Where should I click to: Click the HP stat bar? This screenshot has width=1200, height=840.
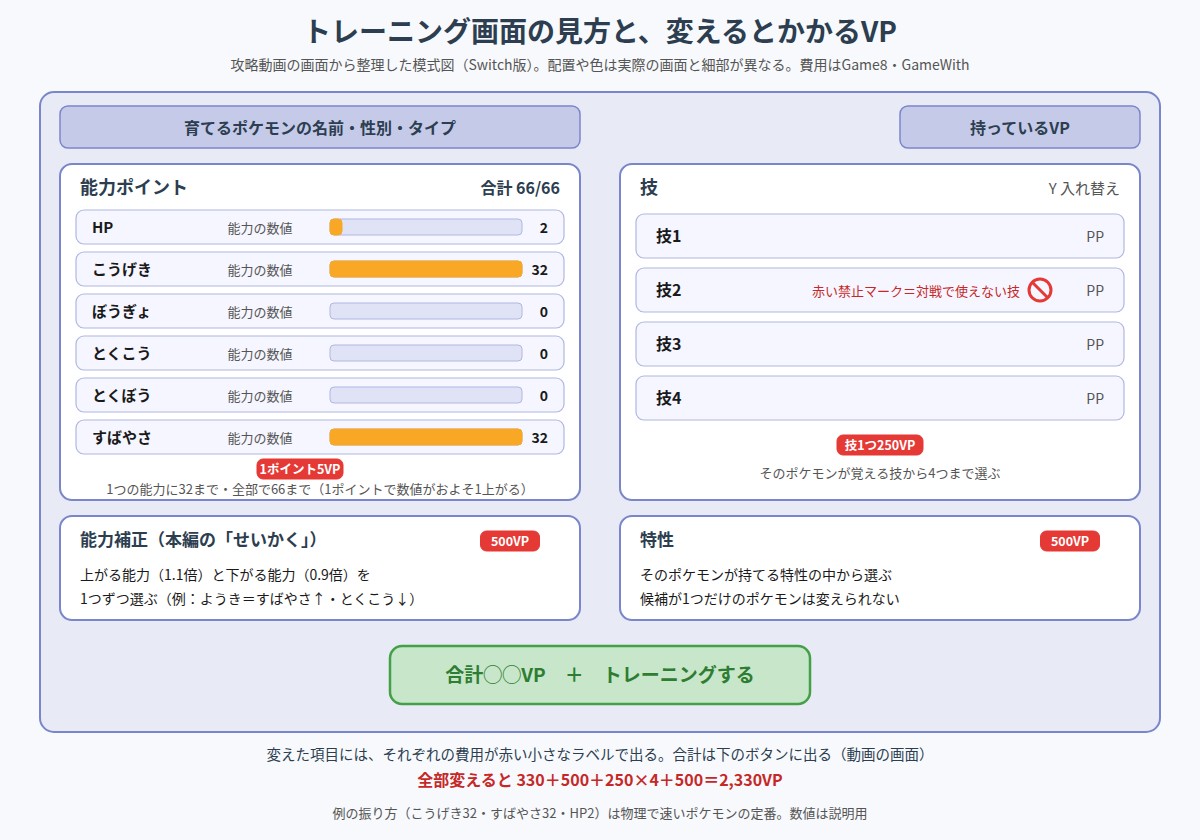(426, 227)
